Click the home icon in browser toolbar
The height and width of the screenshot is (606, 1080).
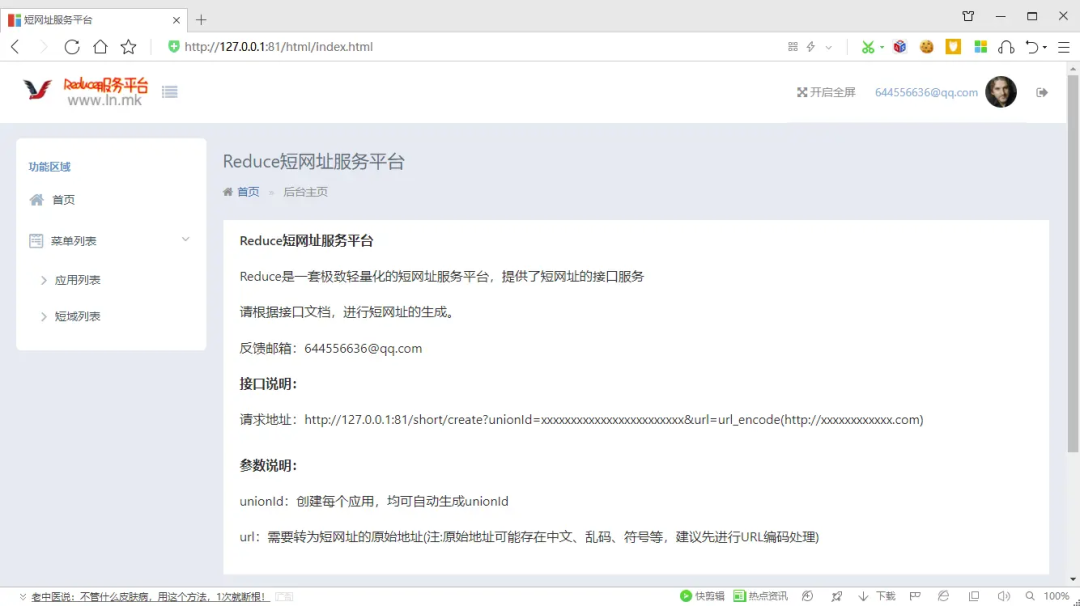coord(100,47)
